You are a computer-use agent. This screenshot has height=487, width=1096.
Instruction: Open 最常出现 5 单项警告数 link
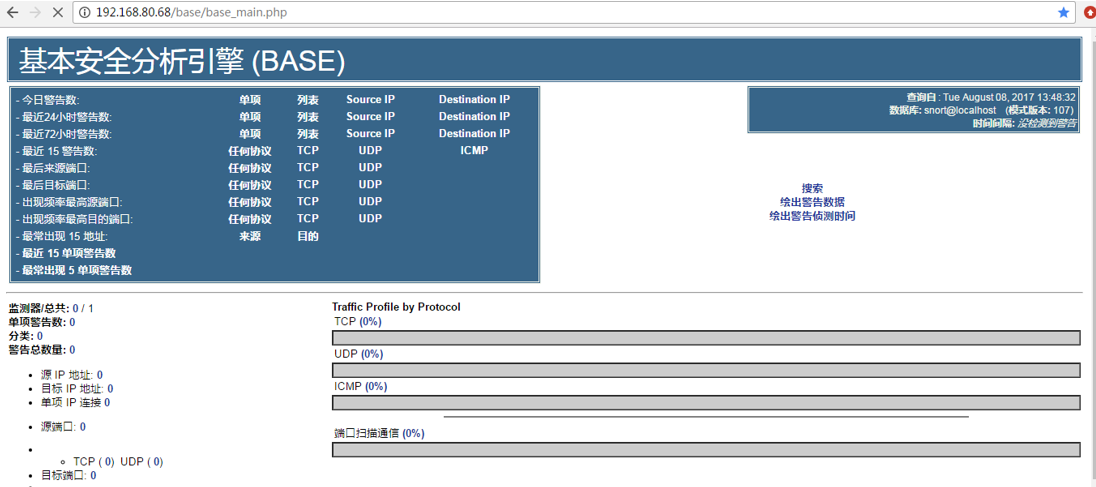(x=77, y=270)
